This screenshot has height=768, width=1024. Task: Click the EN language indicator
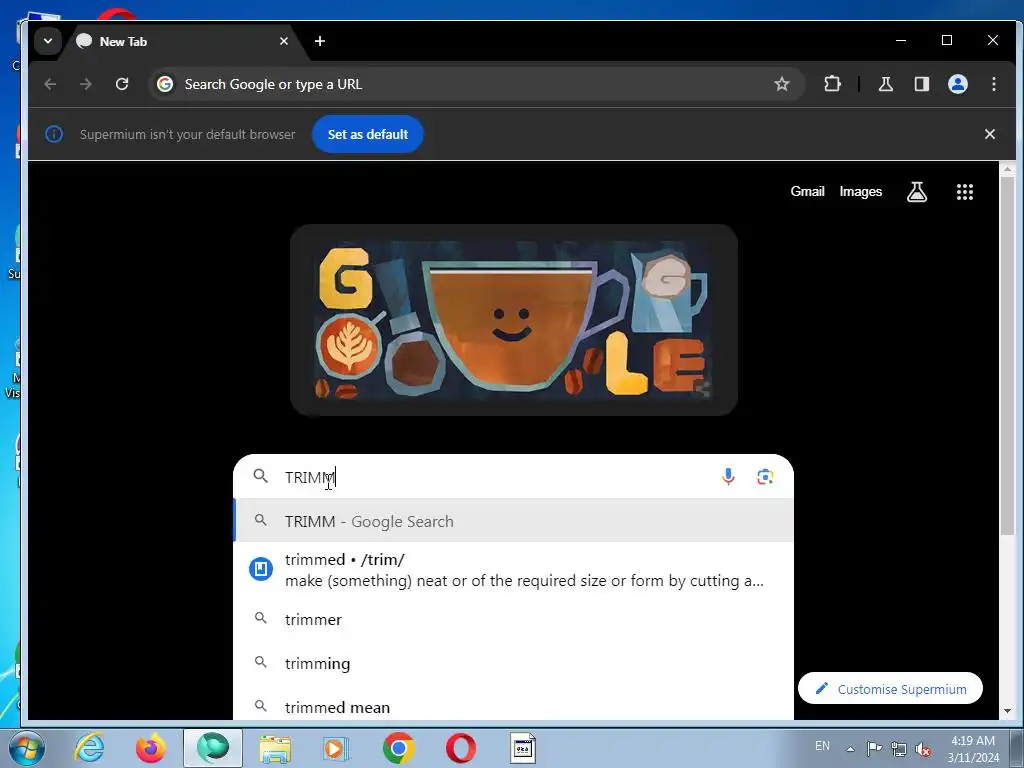click(822, 746)
